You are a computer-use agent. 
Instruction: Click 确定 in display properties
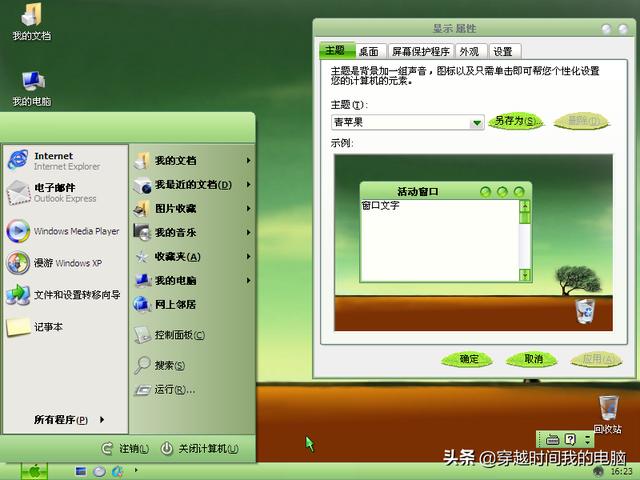(468, 359)
